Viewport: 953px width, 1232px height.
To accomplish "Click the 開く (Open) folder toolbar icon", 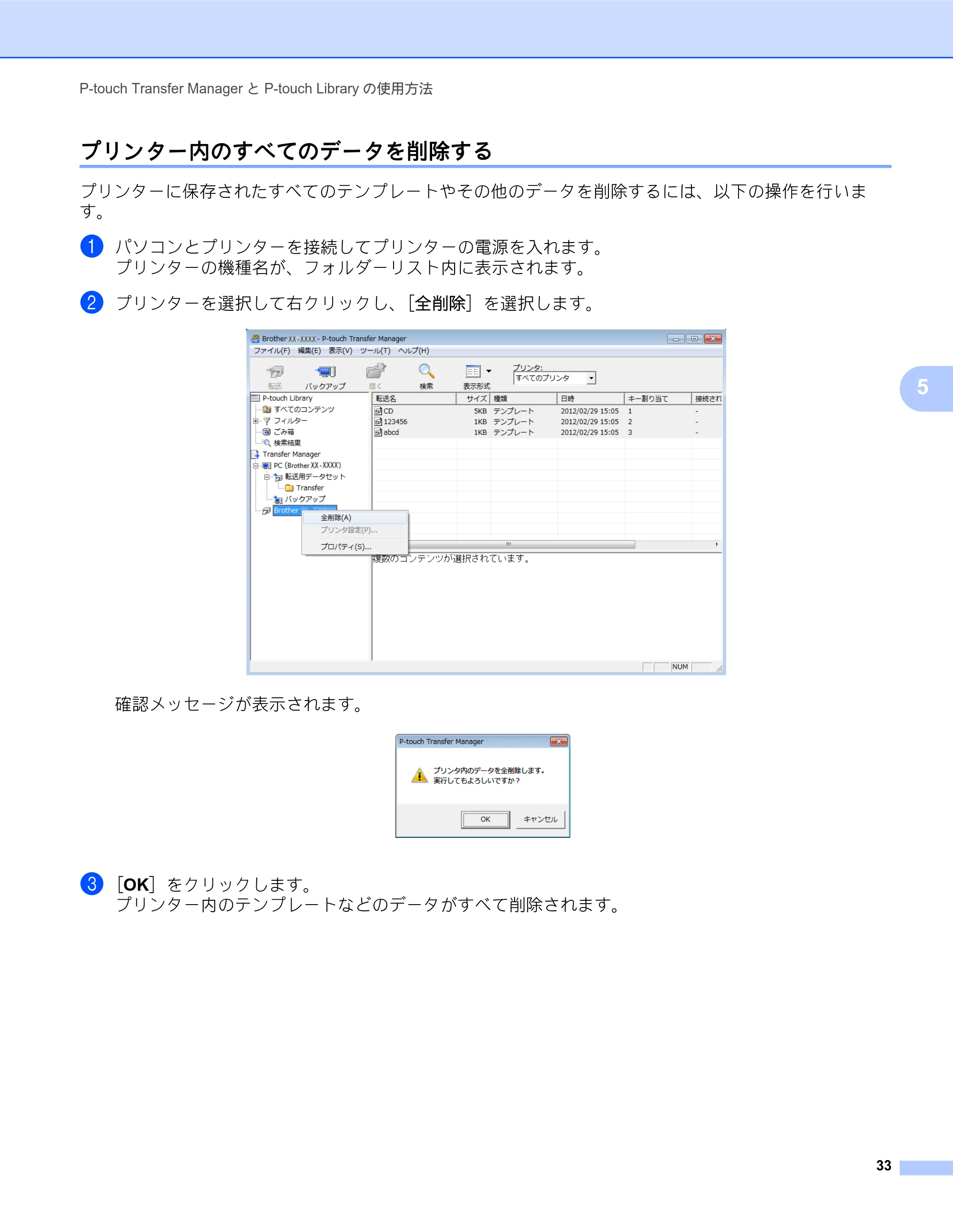I will tap(375, 371).
